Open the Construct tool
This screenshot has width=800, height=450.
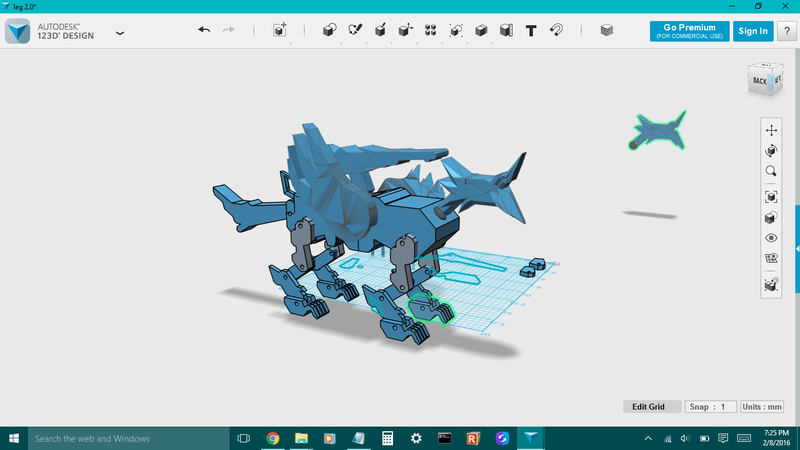click(x=380, y=30)
